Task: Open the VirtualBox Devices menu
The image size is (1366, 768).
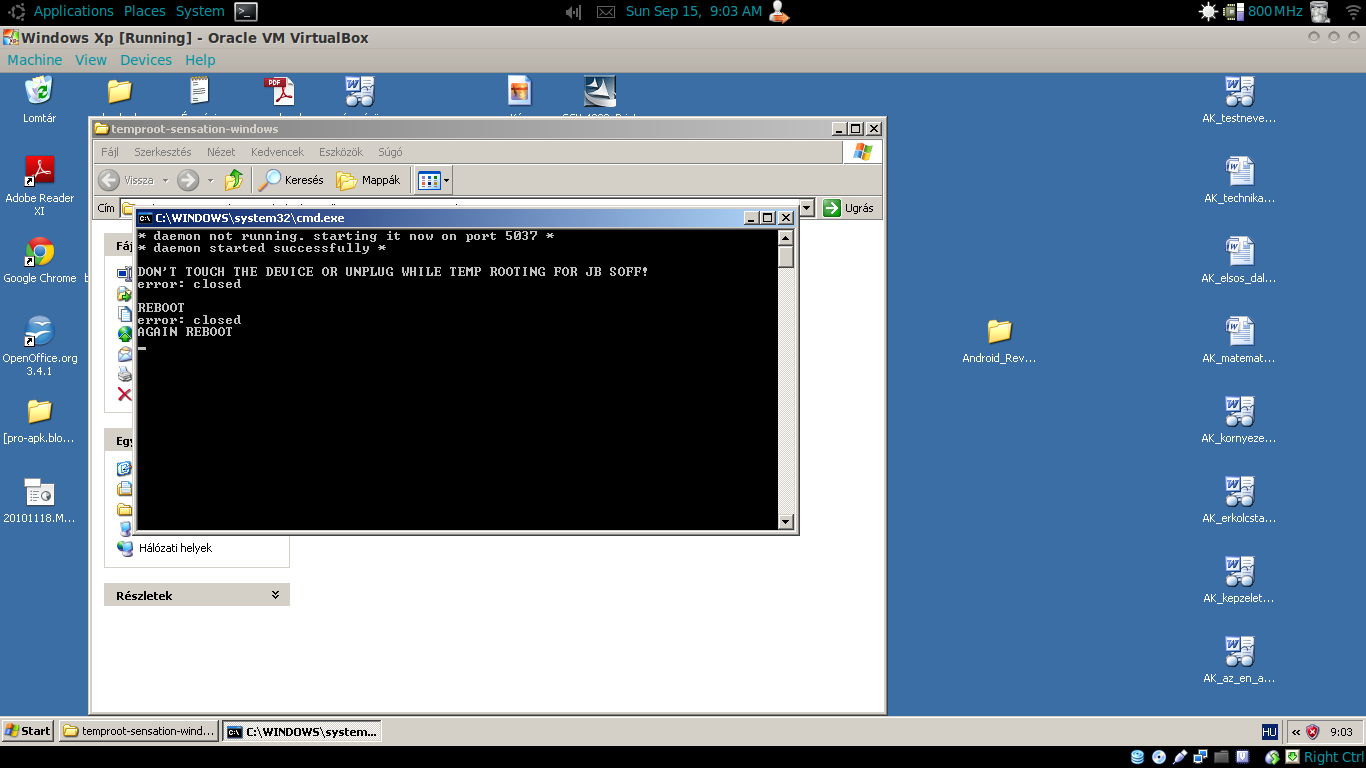Action: (146, 60)
